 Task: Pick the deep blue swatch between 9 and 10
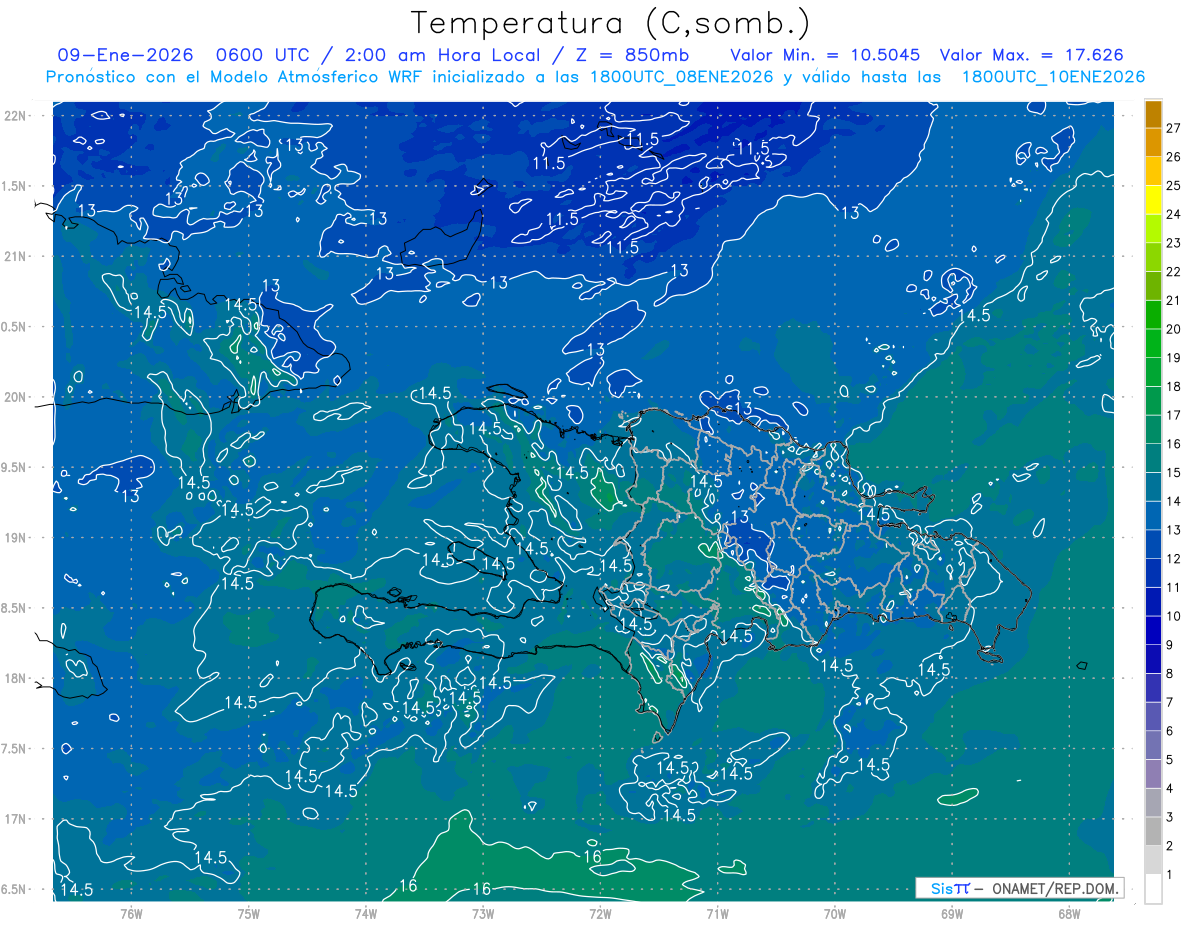[x=1153, y=631]
